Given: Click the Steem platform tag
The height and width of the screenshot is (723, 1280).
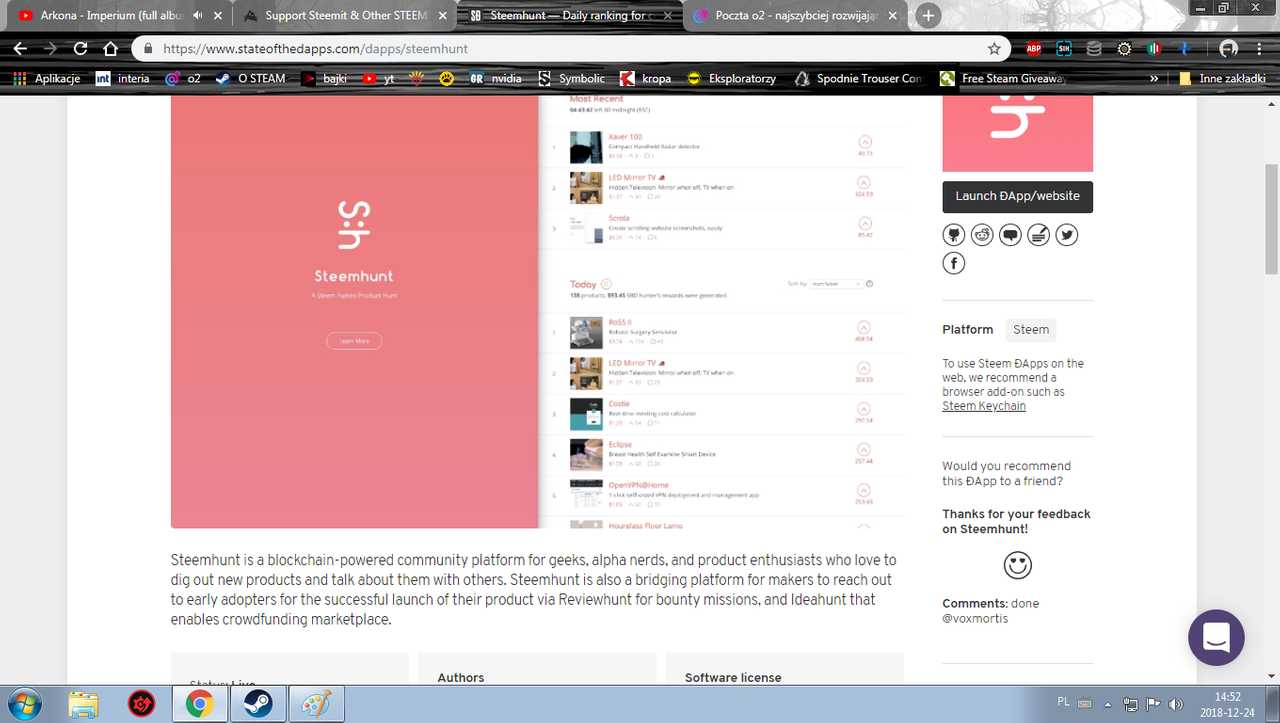Looking at the screenshot, I should pos(1031,330).
